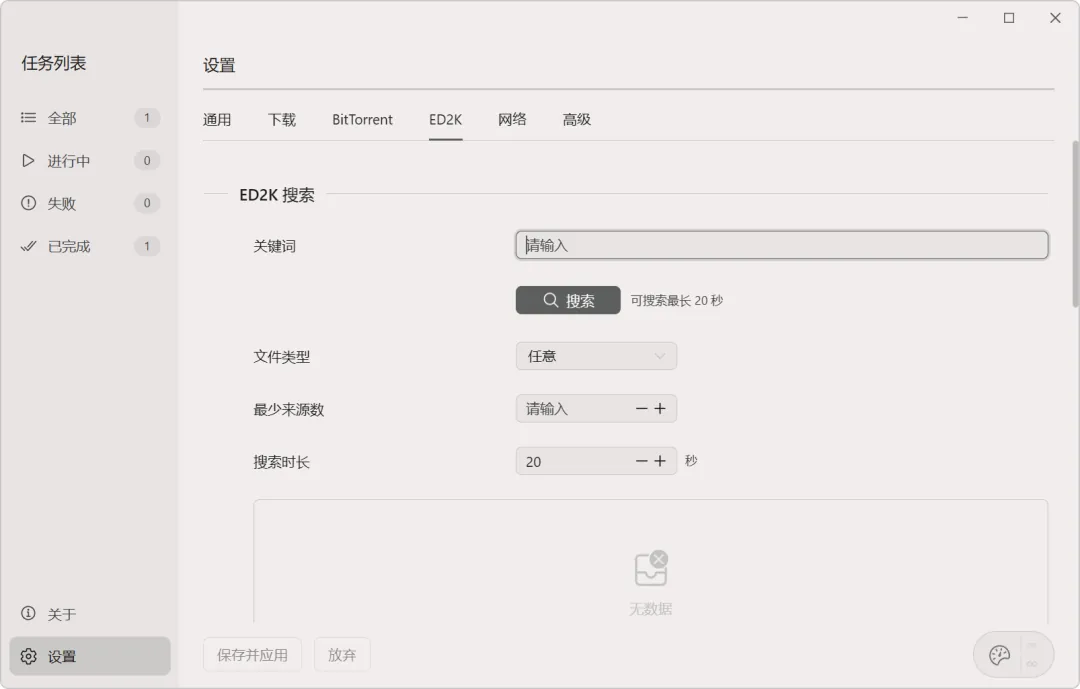1080x689 pixels.
Task: Open the 全部 task list
Action: click(90, 118)
